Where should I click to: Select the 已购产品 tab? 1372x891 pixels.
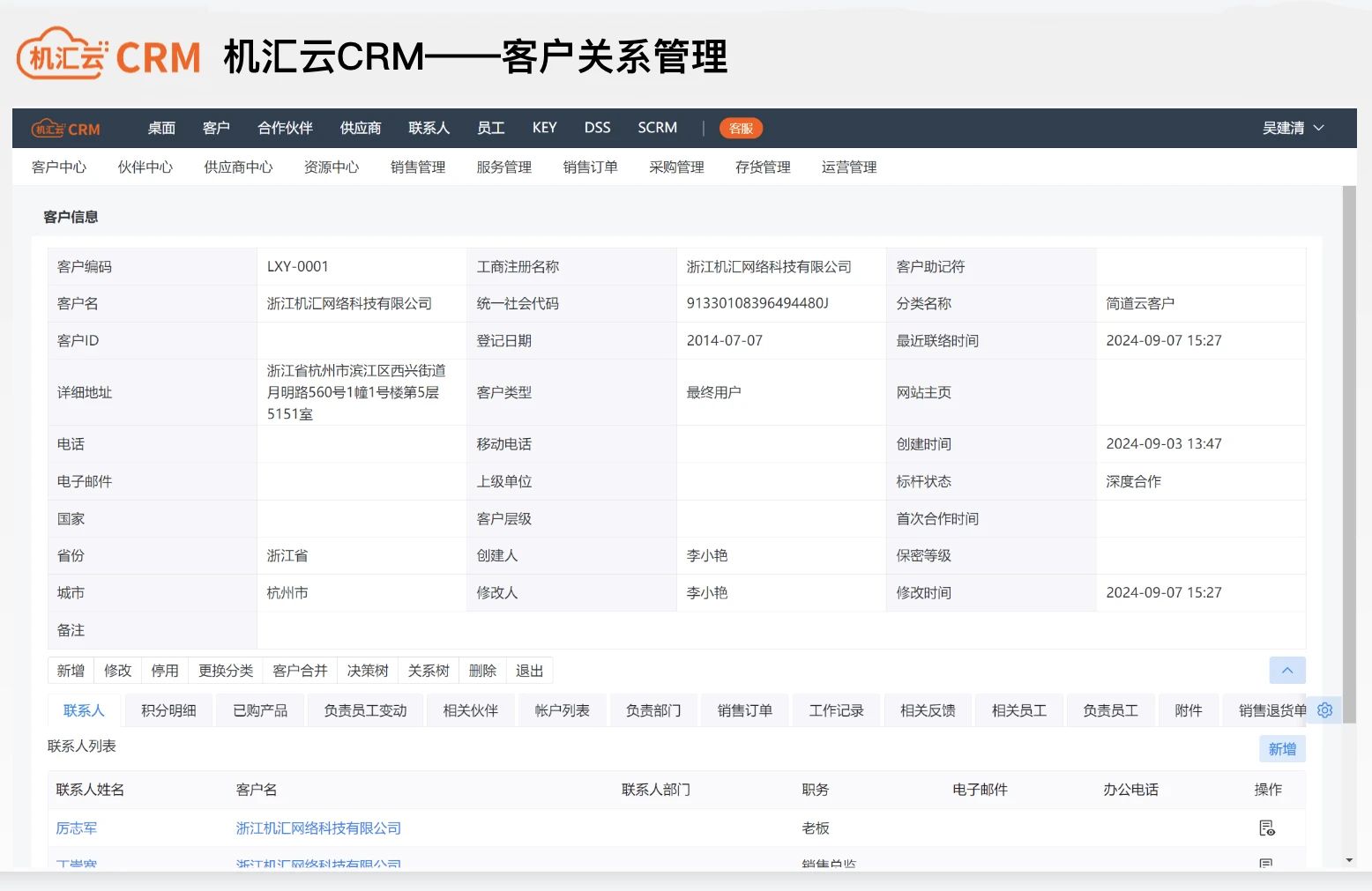260,710
